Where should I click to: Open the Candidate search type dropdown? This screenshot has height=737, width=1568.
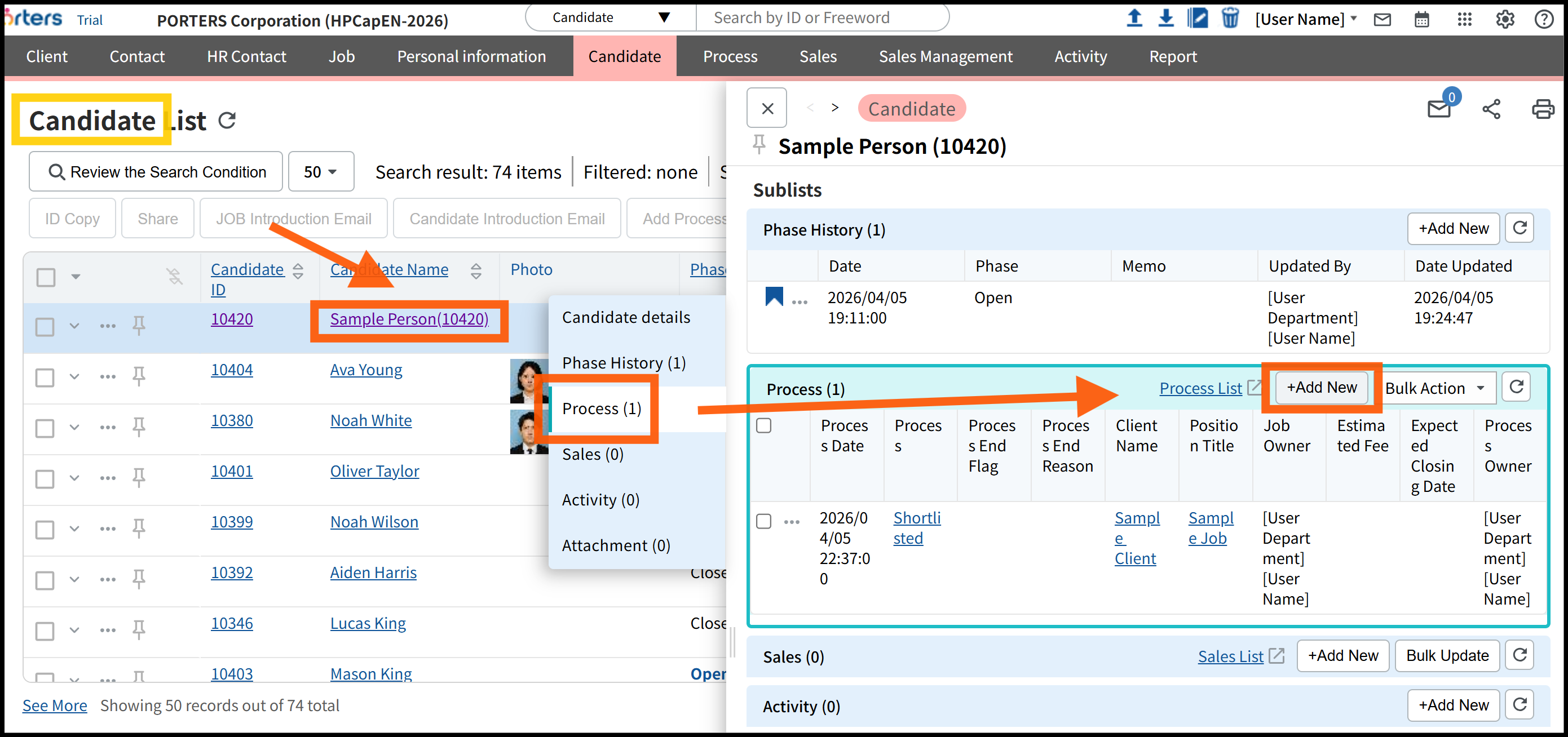click(610, 17)
